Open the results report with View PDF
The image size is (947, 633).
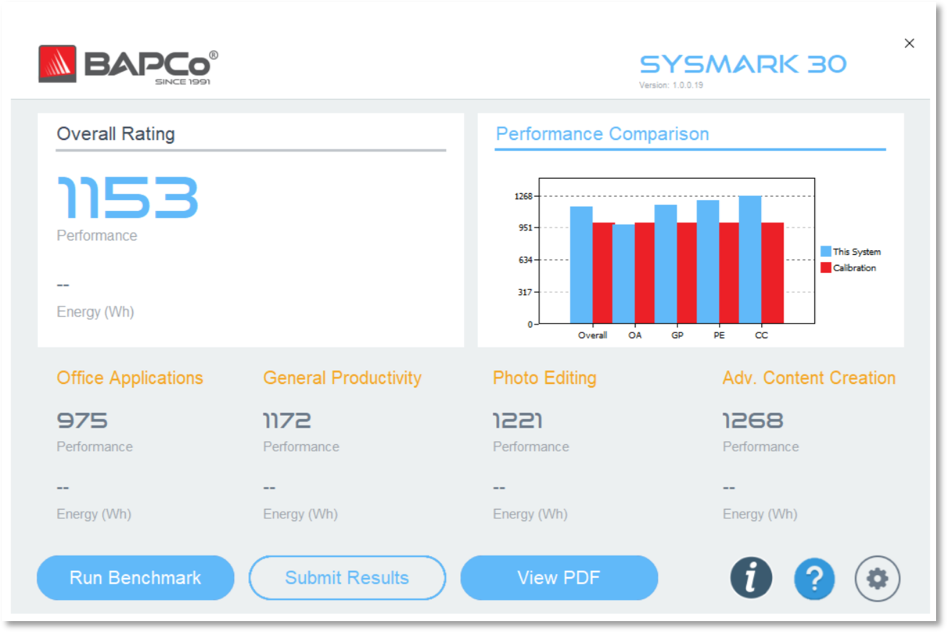click(x=559, y=578)
